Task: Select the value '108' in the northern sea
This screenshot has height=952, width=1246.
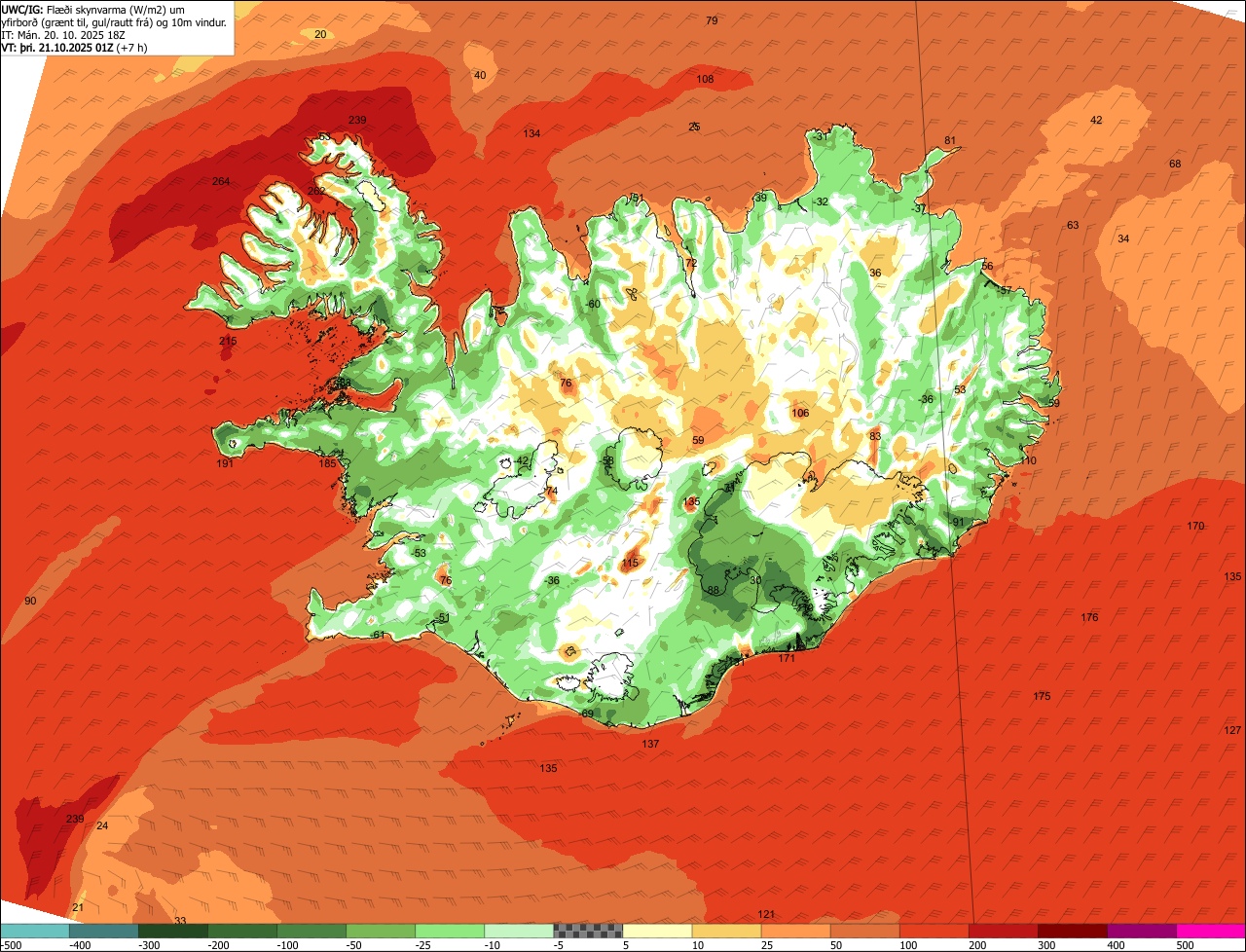Action: tap(705, 80)
